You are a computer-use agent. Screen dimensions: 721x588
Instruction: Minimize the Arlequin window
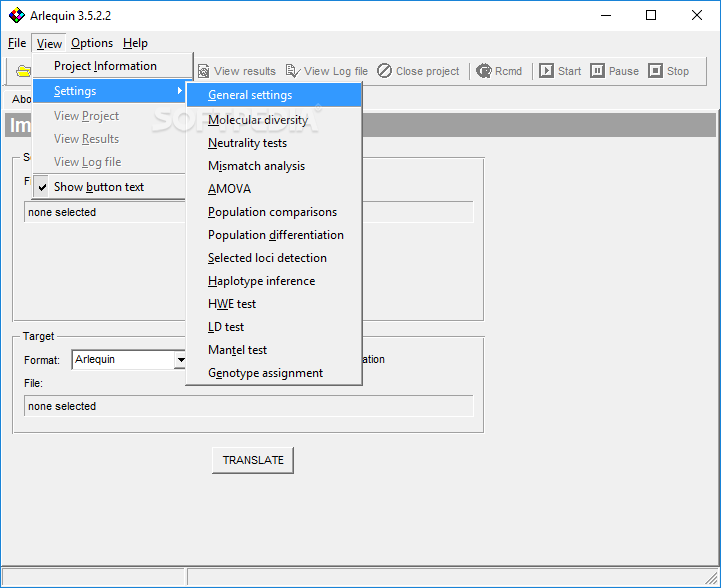[x=606, y=15]
